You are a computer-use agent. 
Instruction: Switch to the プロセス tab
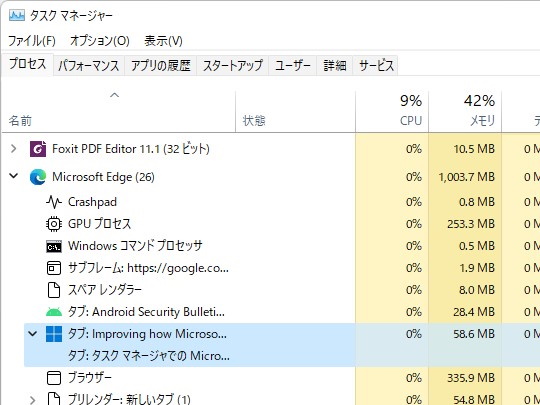point(28,64)
